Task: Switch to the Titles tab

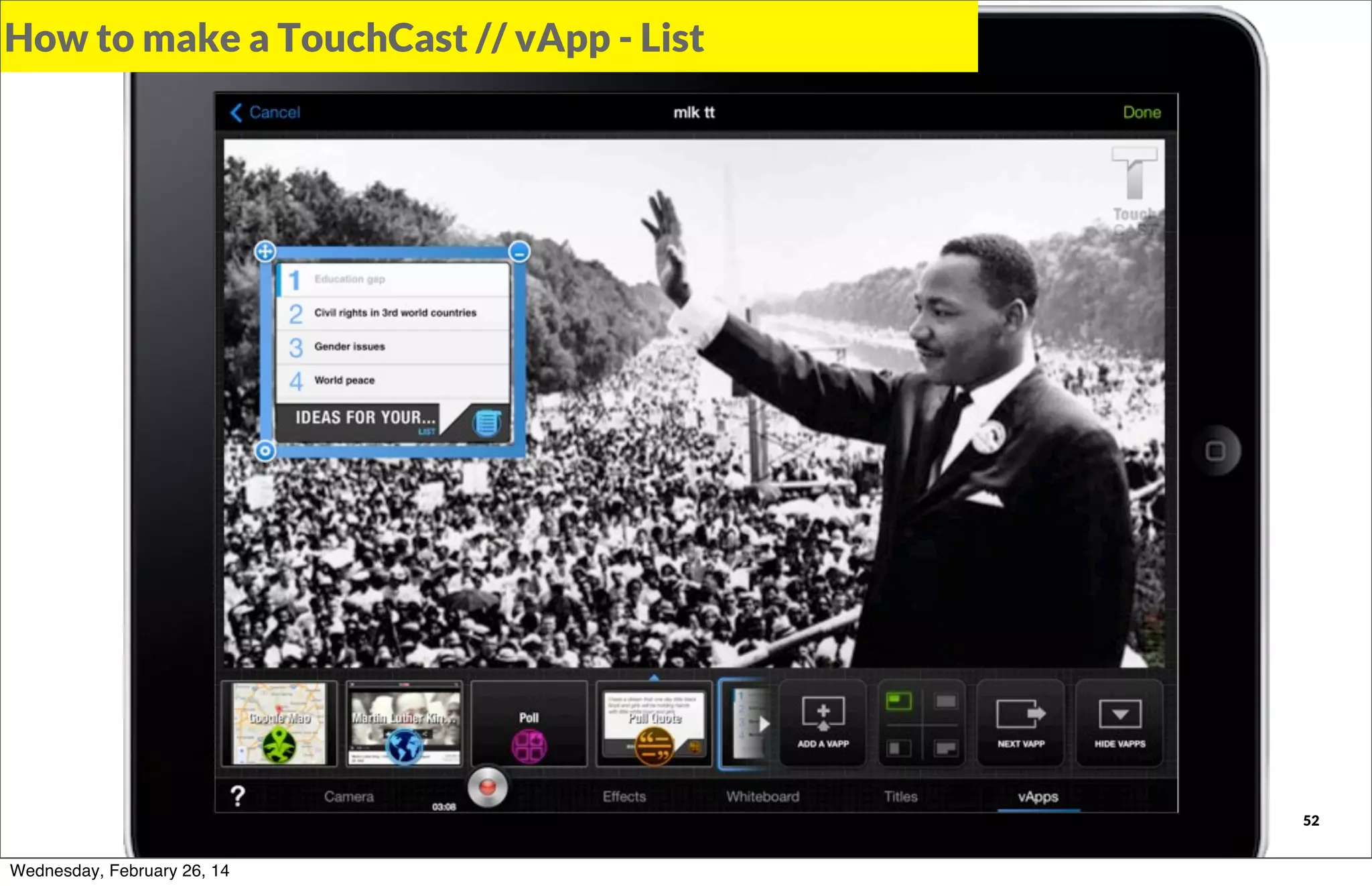Action: pos(900,797)
